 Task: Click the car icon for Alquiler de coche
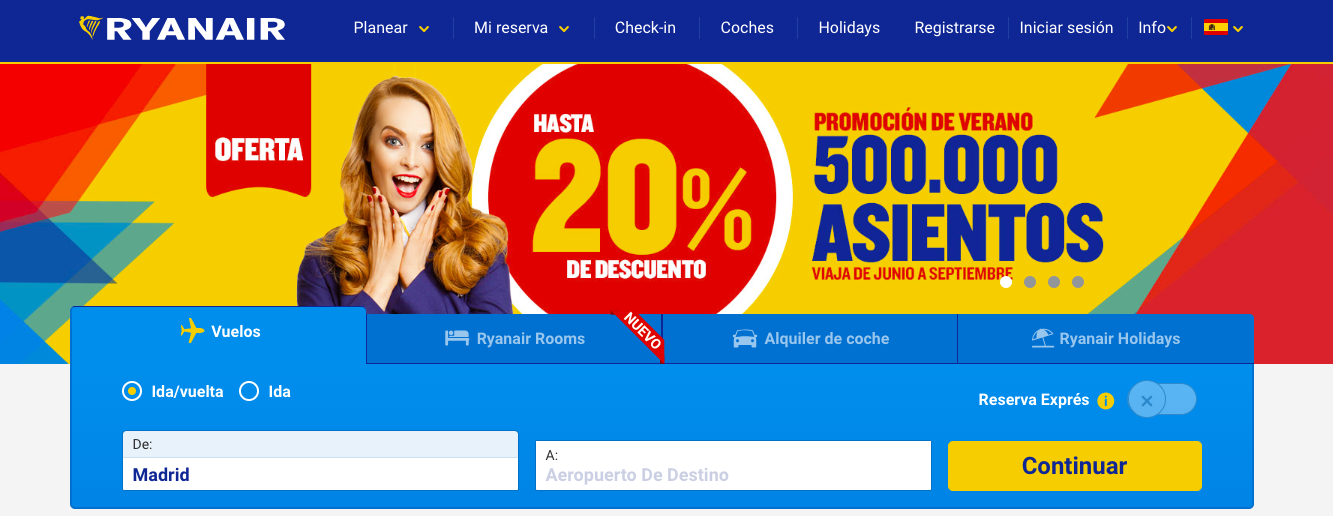tap(745, 339)
